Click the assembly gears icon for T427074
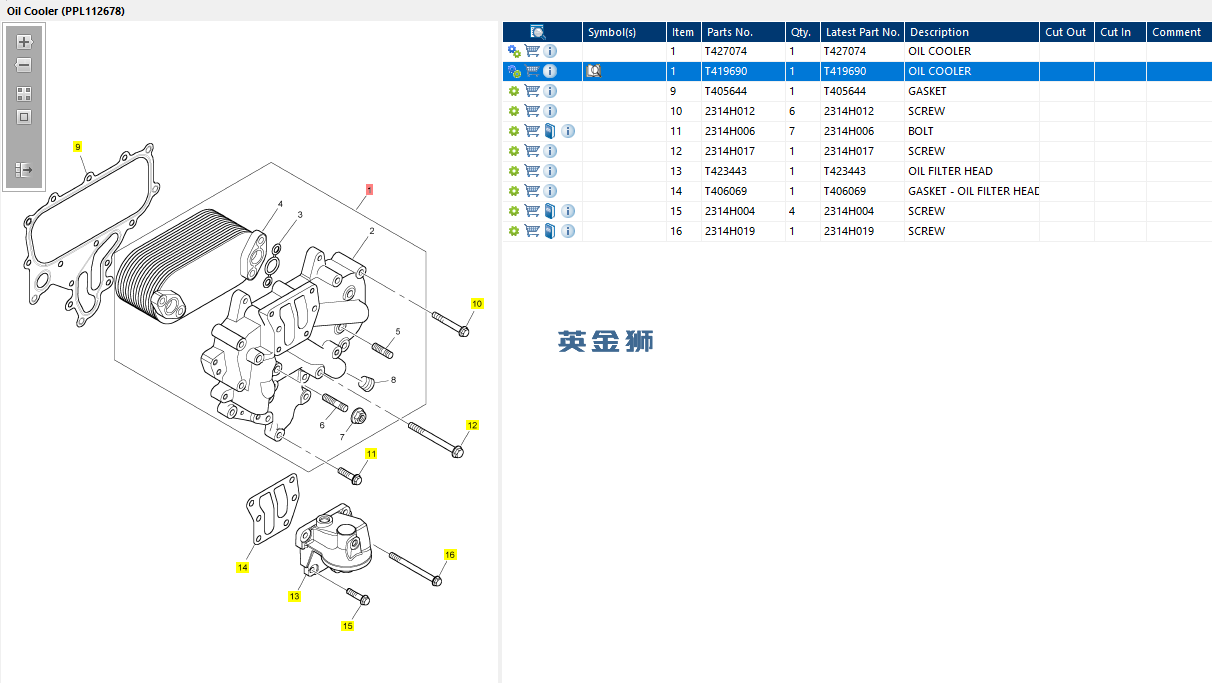Viewport: 1212px width, 683px height. (x=514, y=51)
